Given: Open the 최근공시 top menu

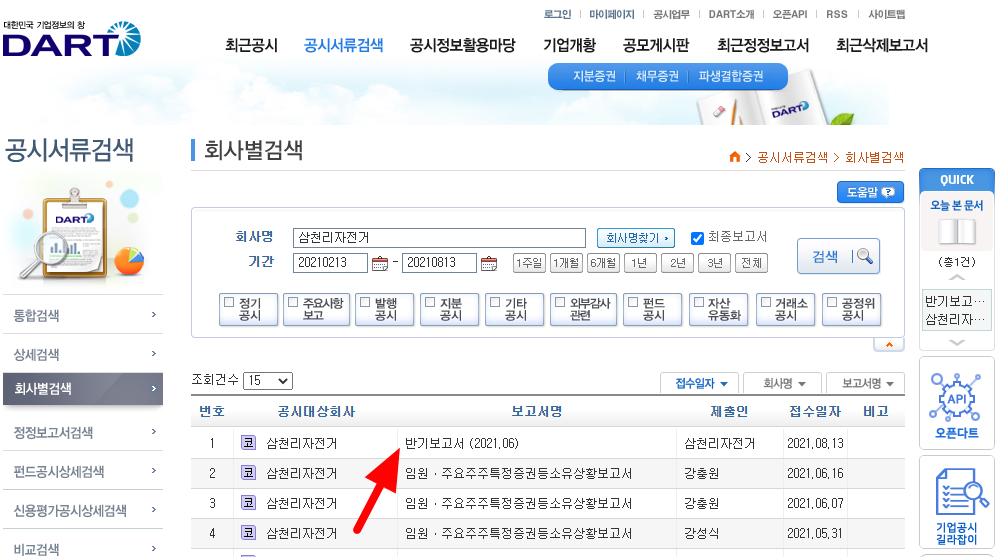Looking at the screenshot, I should (x=251, y=45).
